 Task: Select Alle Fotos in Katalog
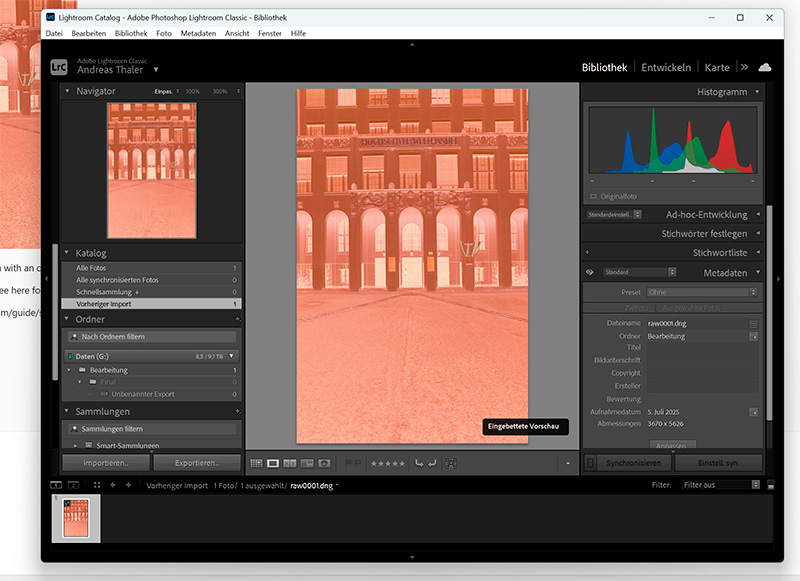pyautogui.click(x=152, y=268)
